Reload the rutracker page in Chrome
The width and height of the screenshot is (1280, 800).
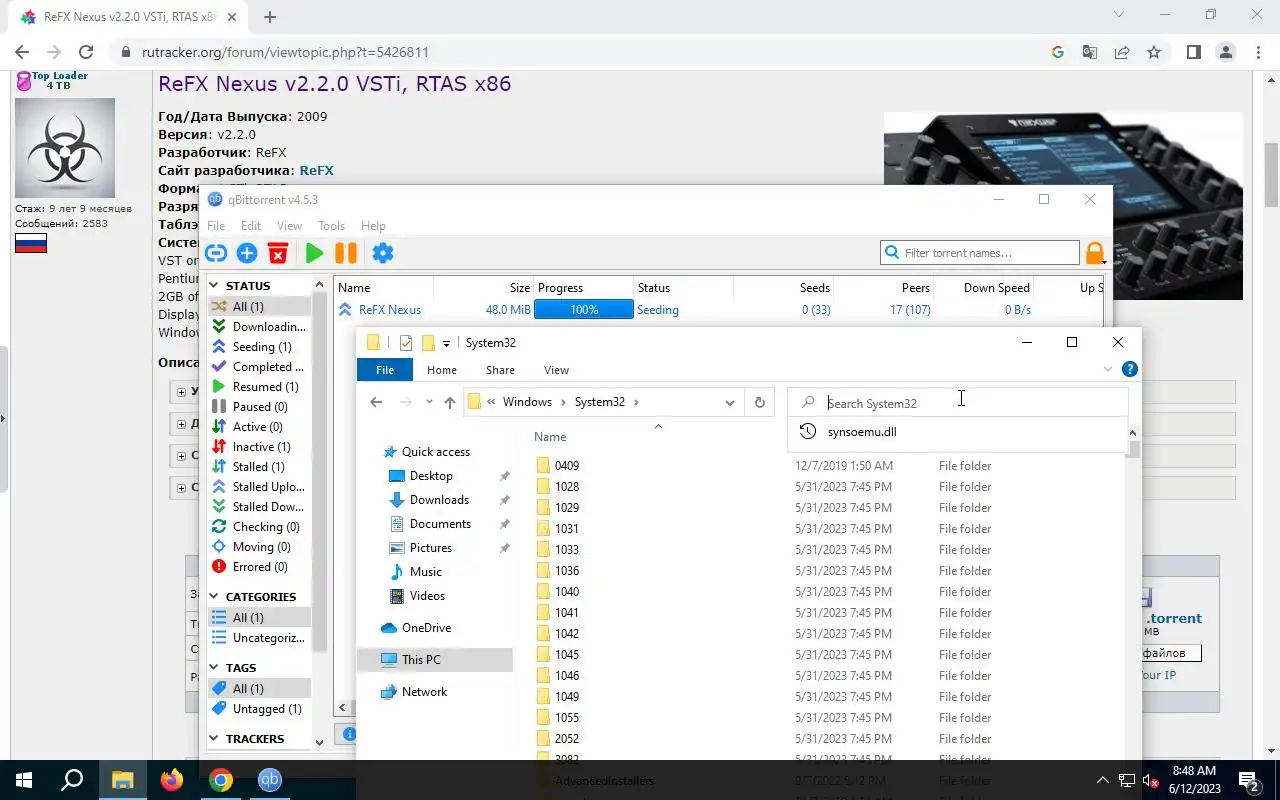coord(86,52)
